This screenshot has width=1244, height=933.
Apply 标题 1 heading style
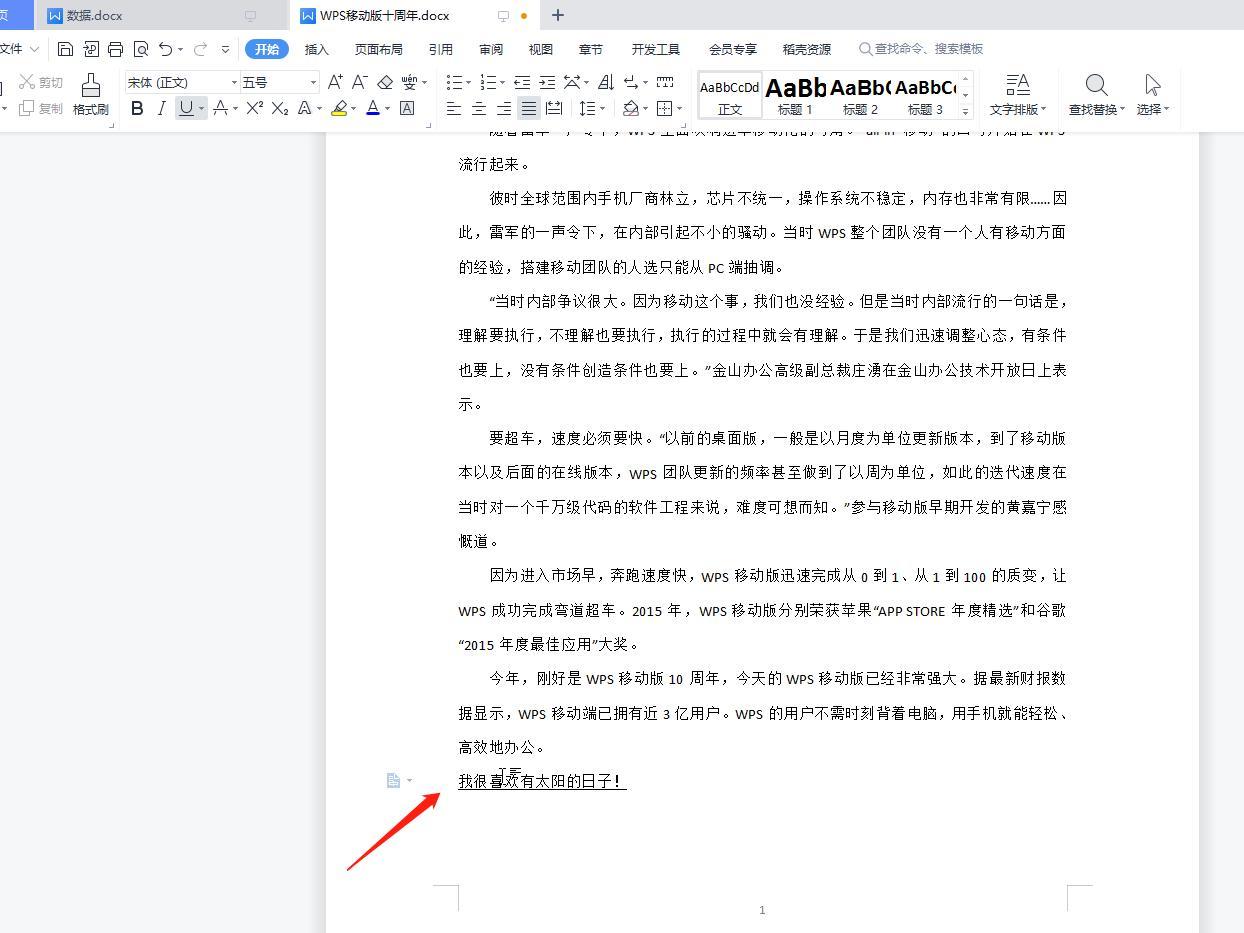796,96
